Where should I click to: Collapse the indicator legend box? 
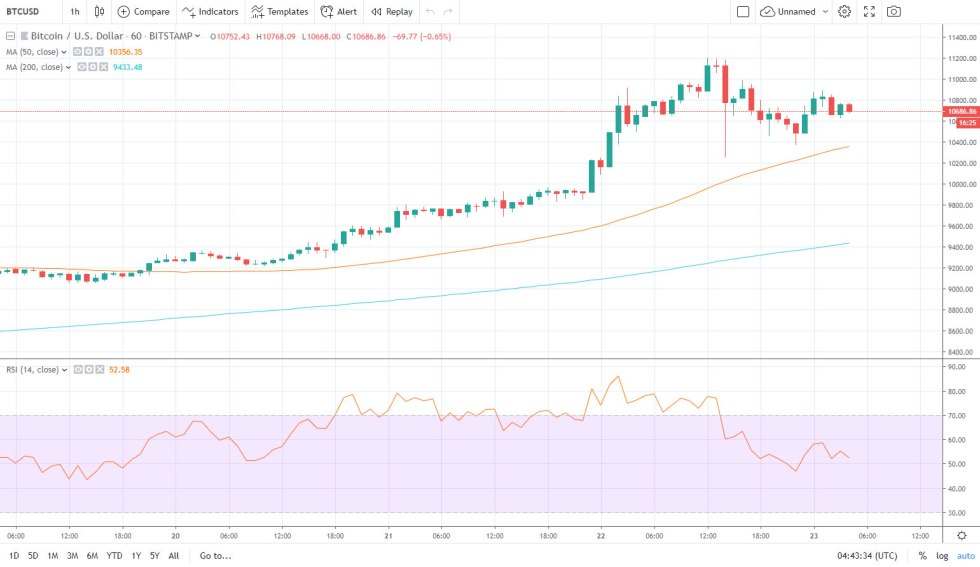click(11, 36)
